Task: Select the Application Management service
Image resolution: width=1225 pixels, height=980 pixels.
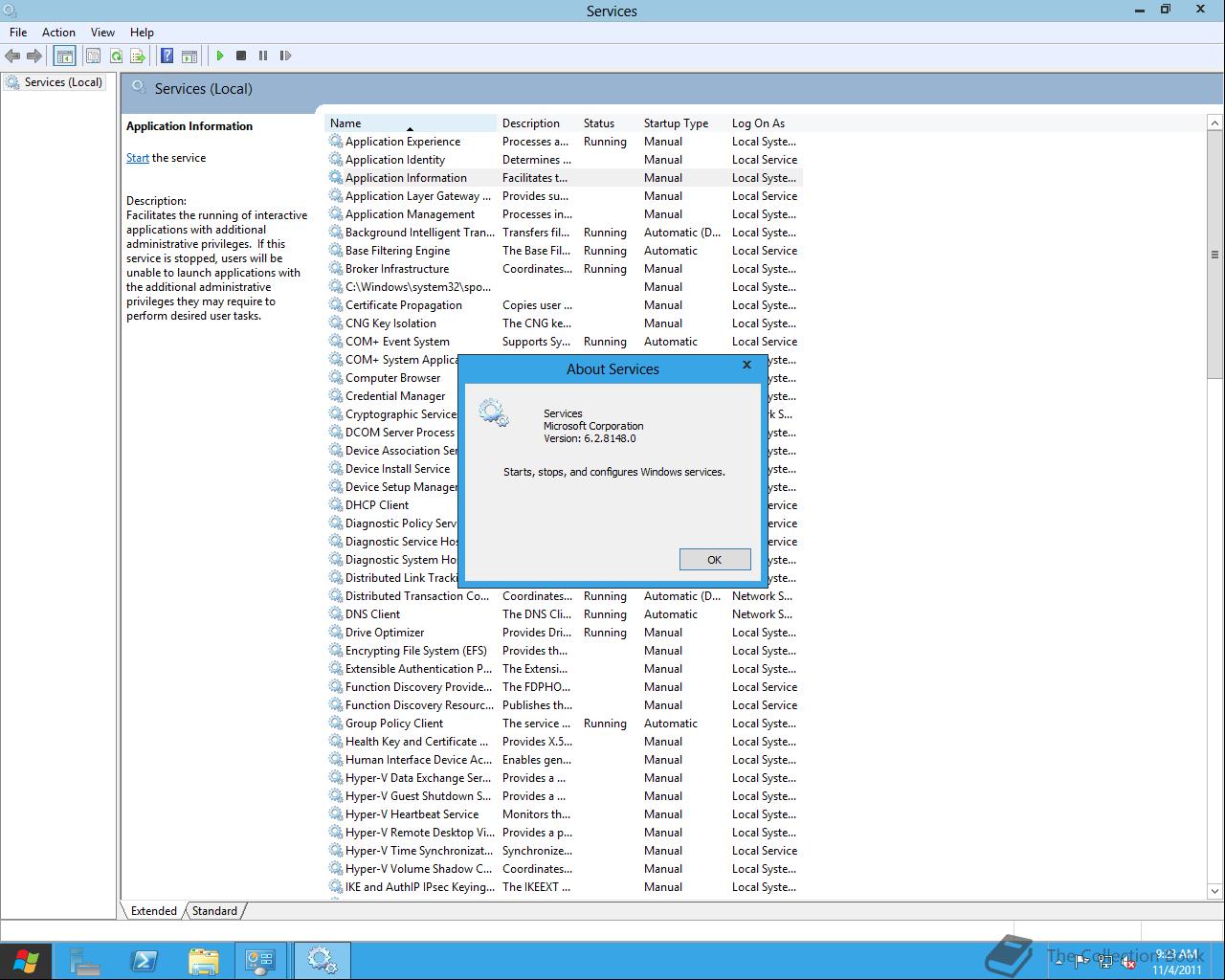Action: pyautogui.click(x=565, y=214)
